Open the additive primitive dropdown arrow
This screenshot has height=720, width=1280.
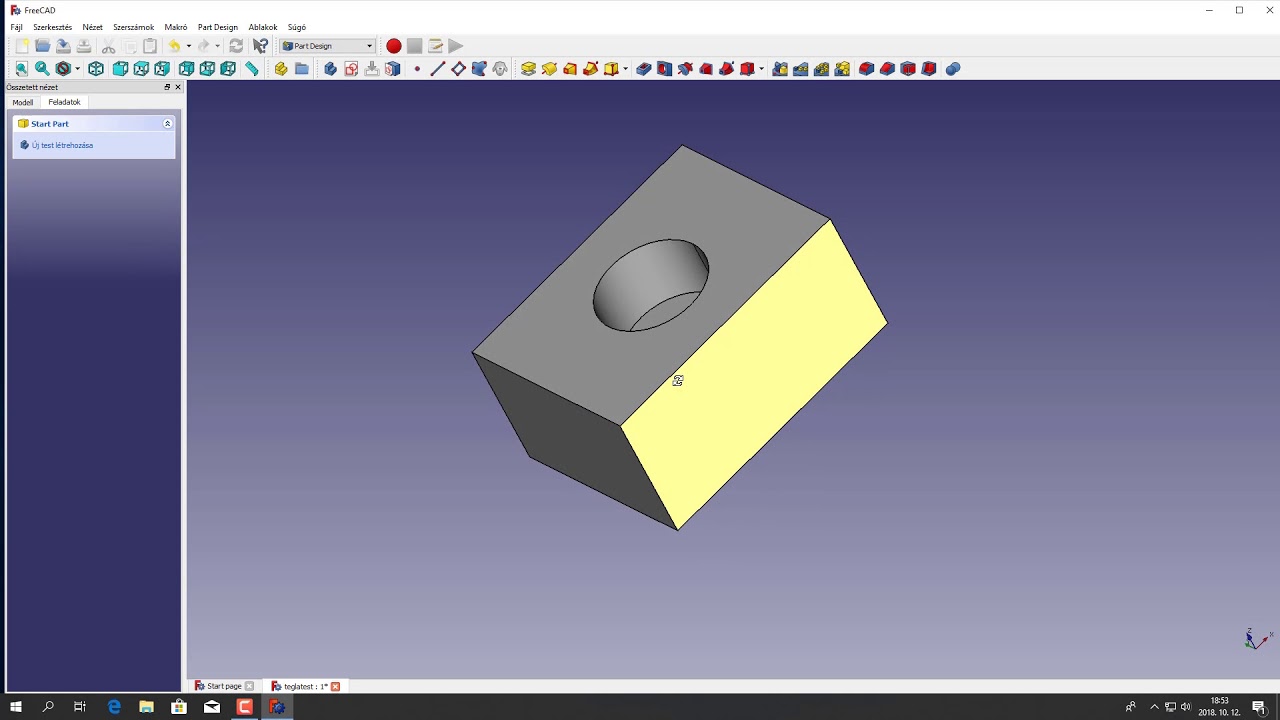point(626,69)
